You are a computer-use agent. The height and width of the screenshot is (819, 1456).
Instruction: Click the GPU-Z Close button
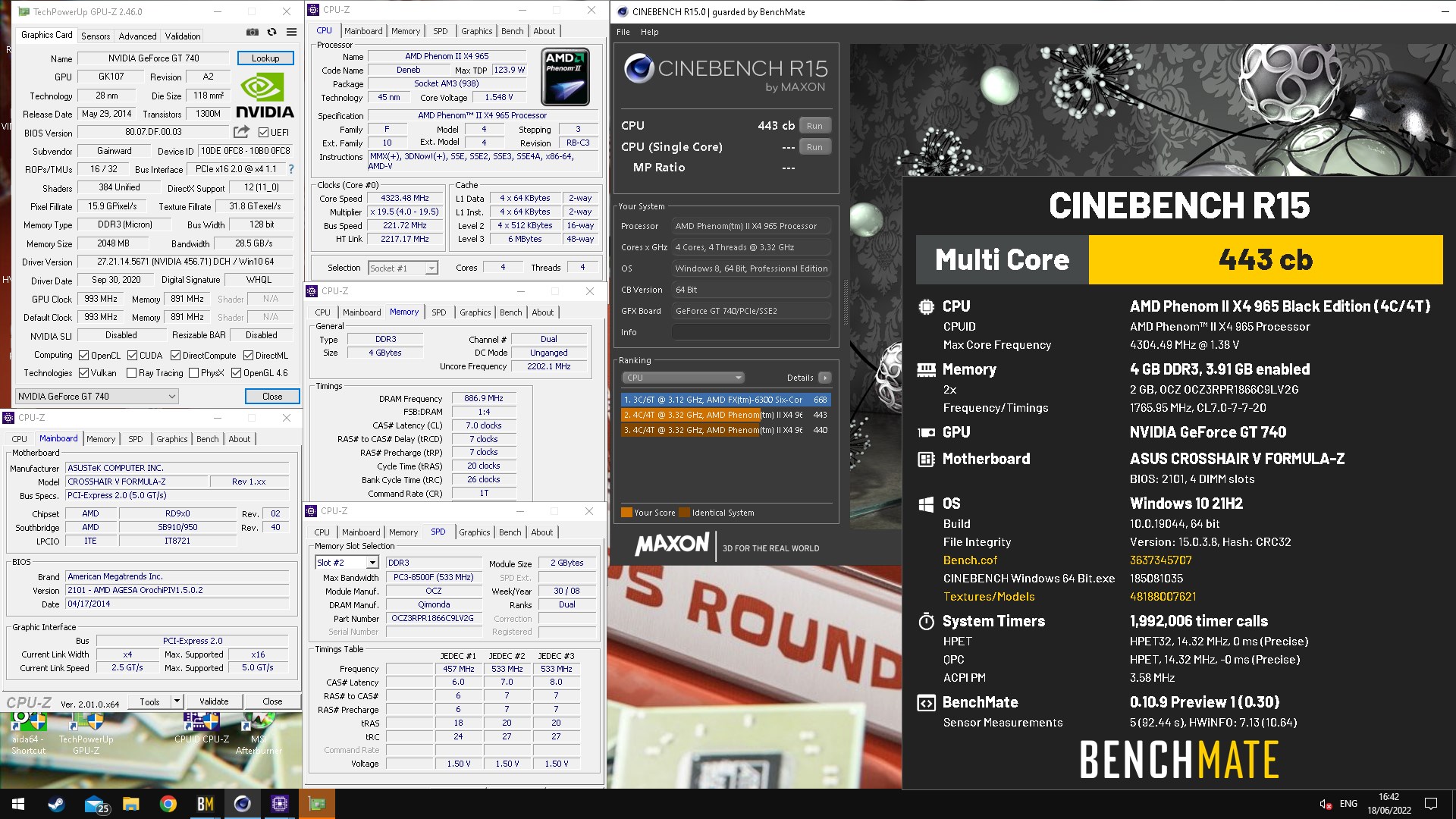coord(272,397)
